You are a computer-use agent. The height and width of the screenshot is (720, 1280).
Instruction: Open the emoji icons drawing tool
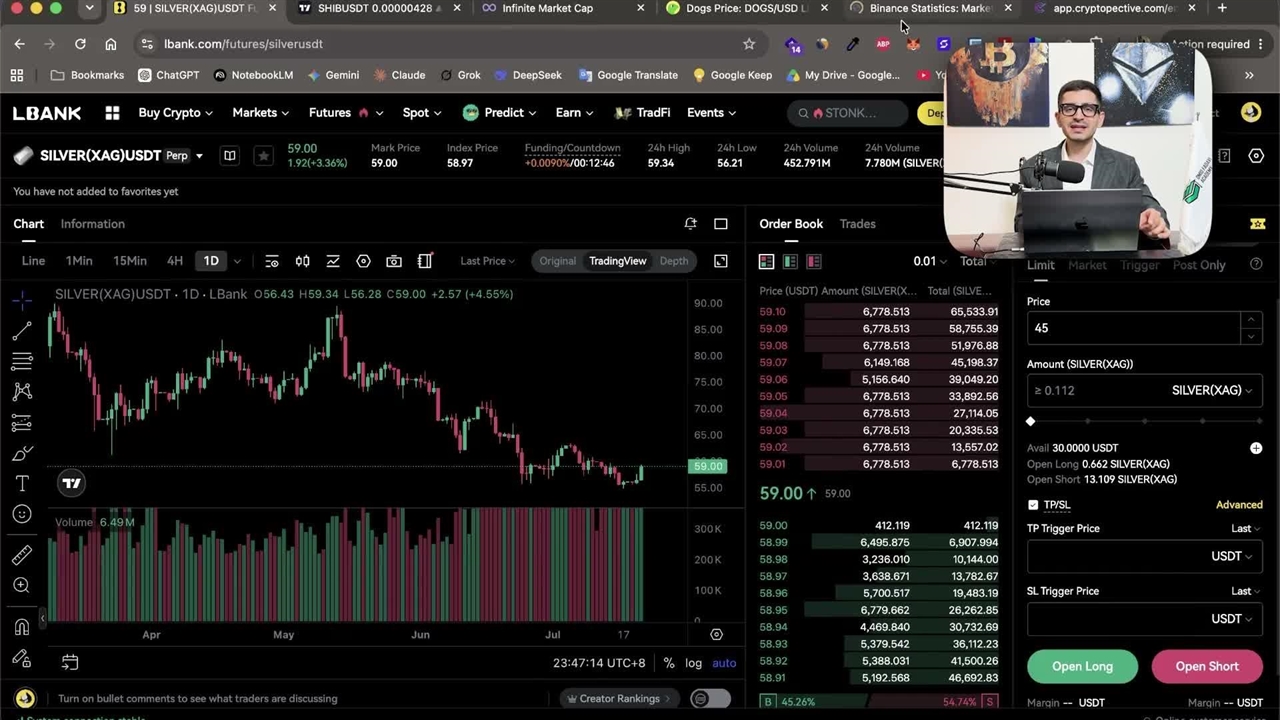[22, 514]
